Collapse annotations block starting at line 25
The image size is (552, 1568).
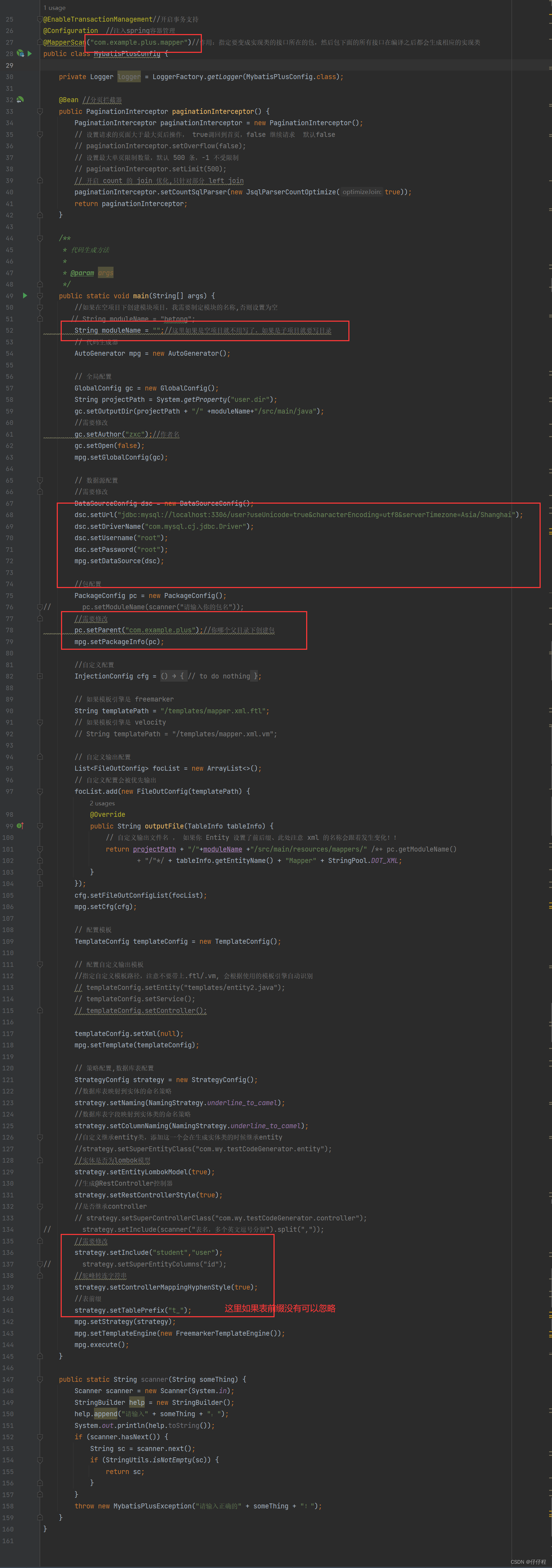(x=40, y=20)
